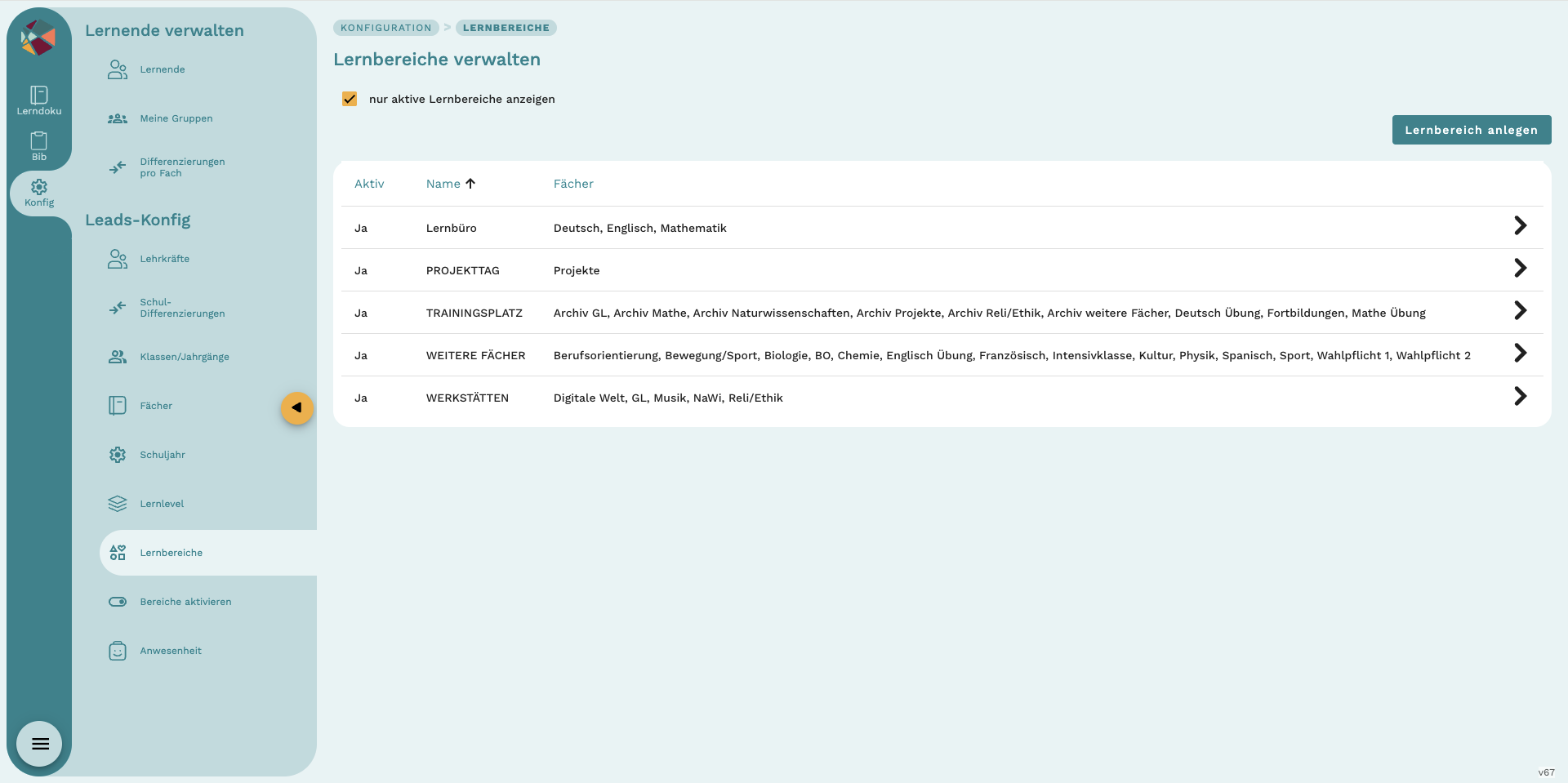Viewport: 1568px width, 783px height.
Task: Open the hamburger menu button
Action: tap(40, 744)
